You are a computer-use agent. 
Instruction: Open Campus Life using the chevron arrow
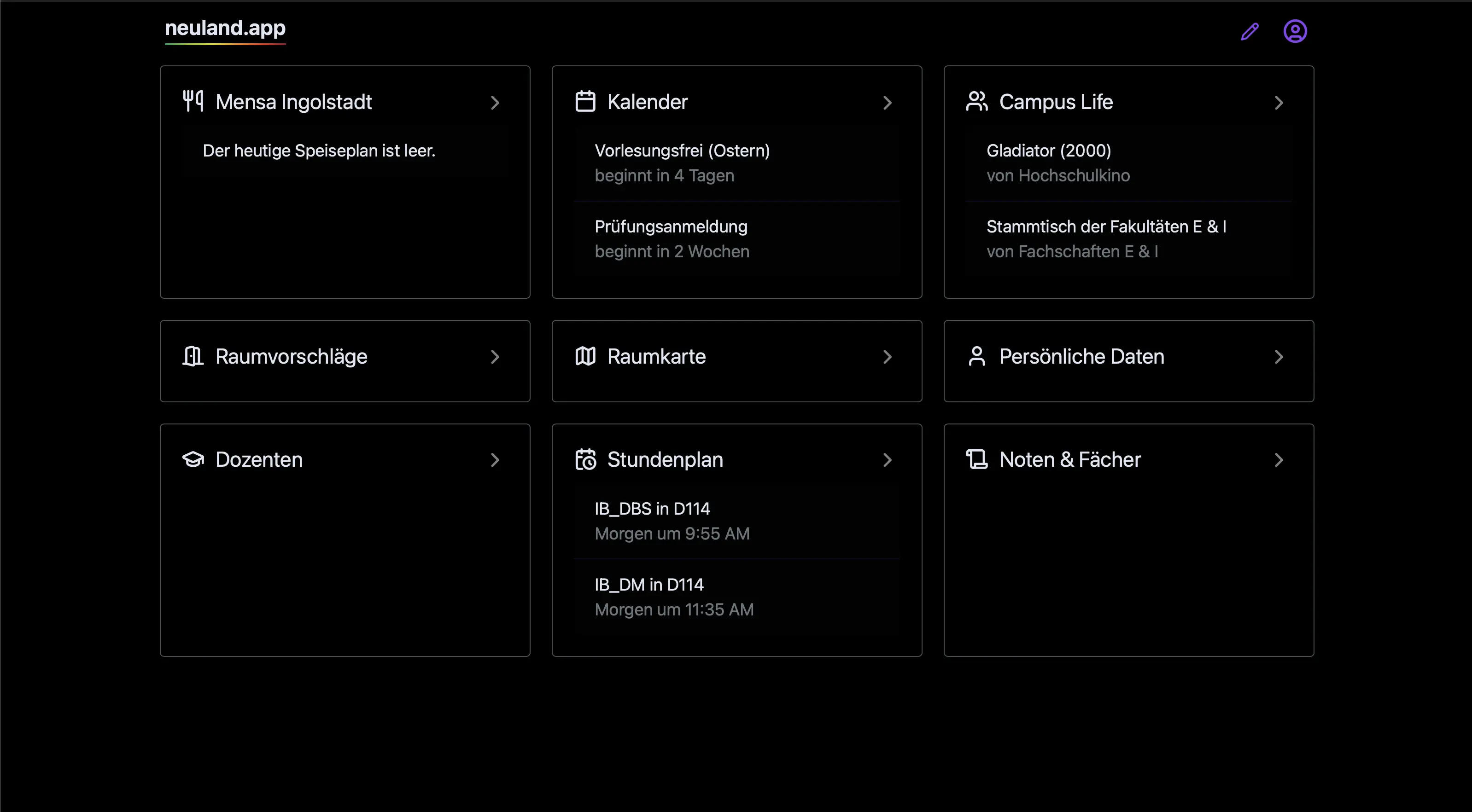coord(1279,103)
